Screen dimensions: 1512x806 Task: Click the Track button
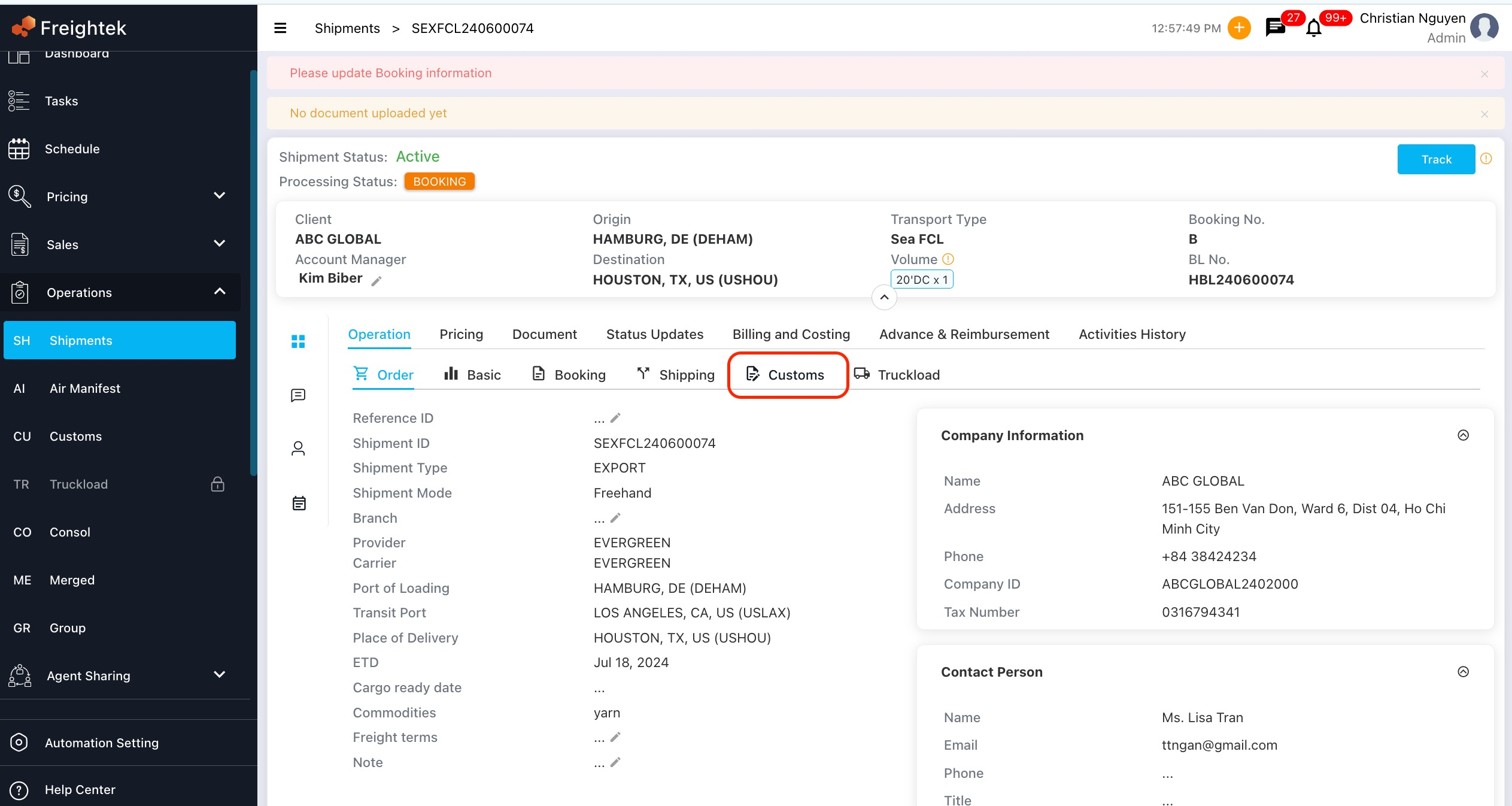pos(1435,159)
